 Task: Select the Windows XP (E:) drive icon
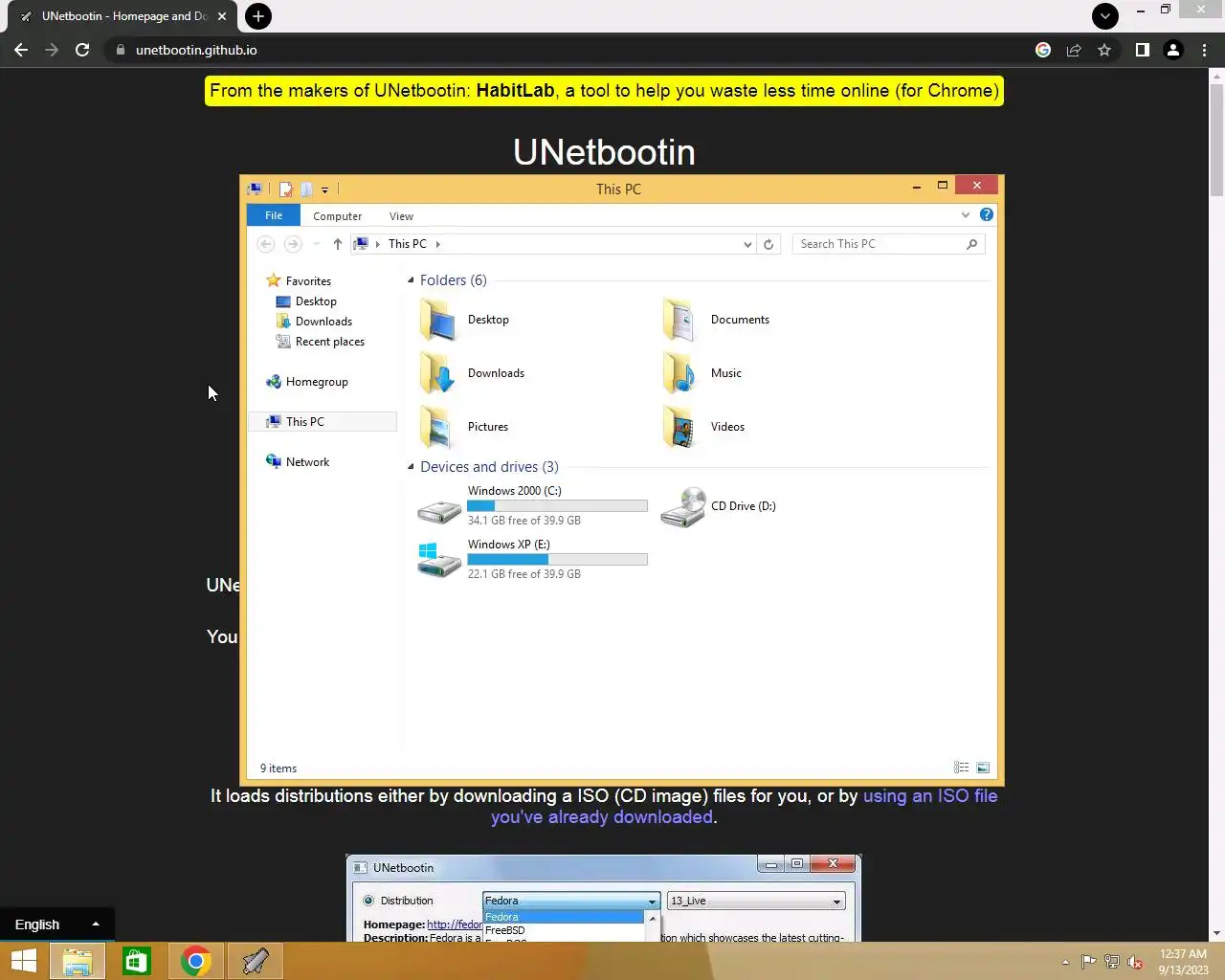tap(439, 560)
